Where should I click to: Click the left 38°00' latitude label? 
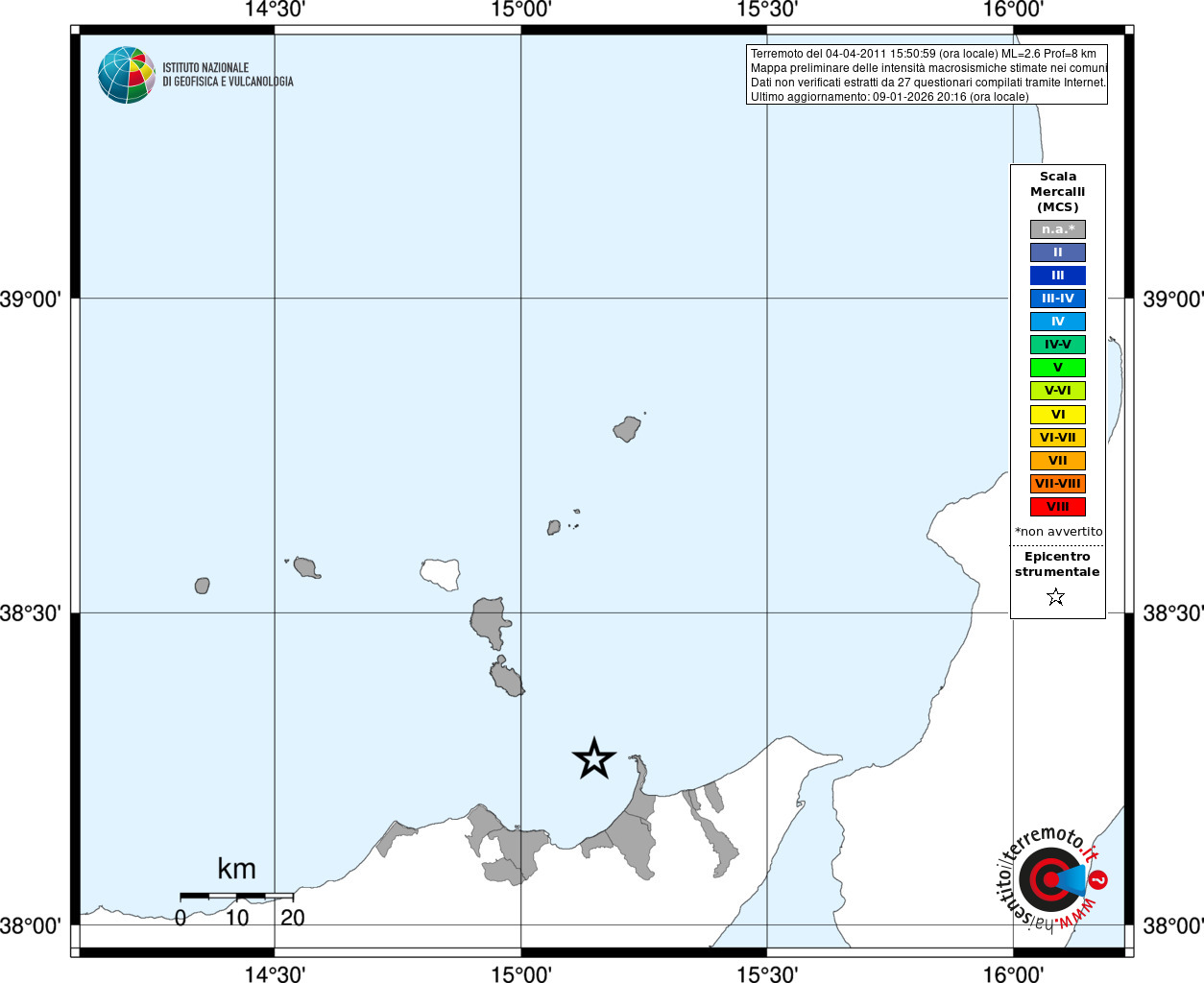(31, 926)
